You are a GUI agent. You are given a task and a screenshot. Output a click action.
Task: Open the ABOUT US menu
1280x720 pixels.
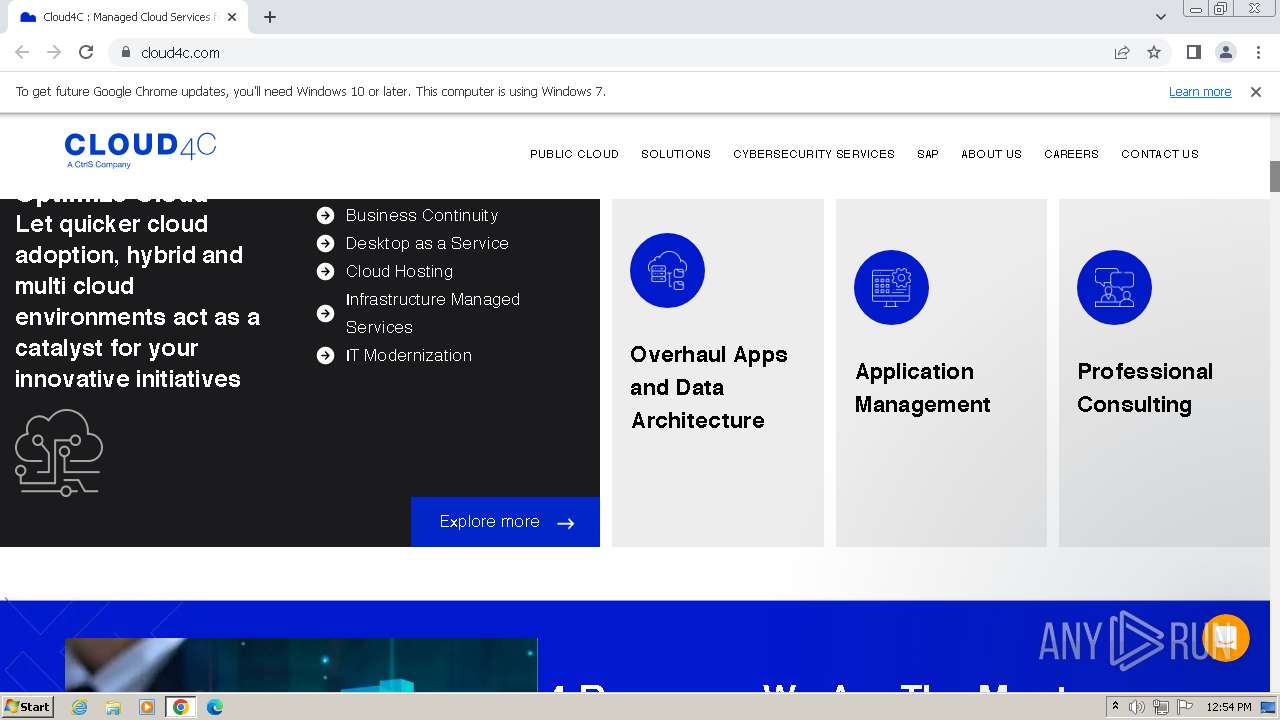click(991, 154)
